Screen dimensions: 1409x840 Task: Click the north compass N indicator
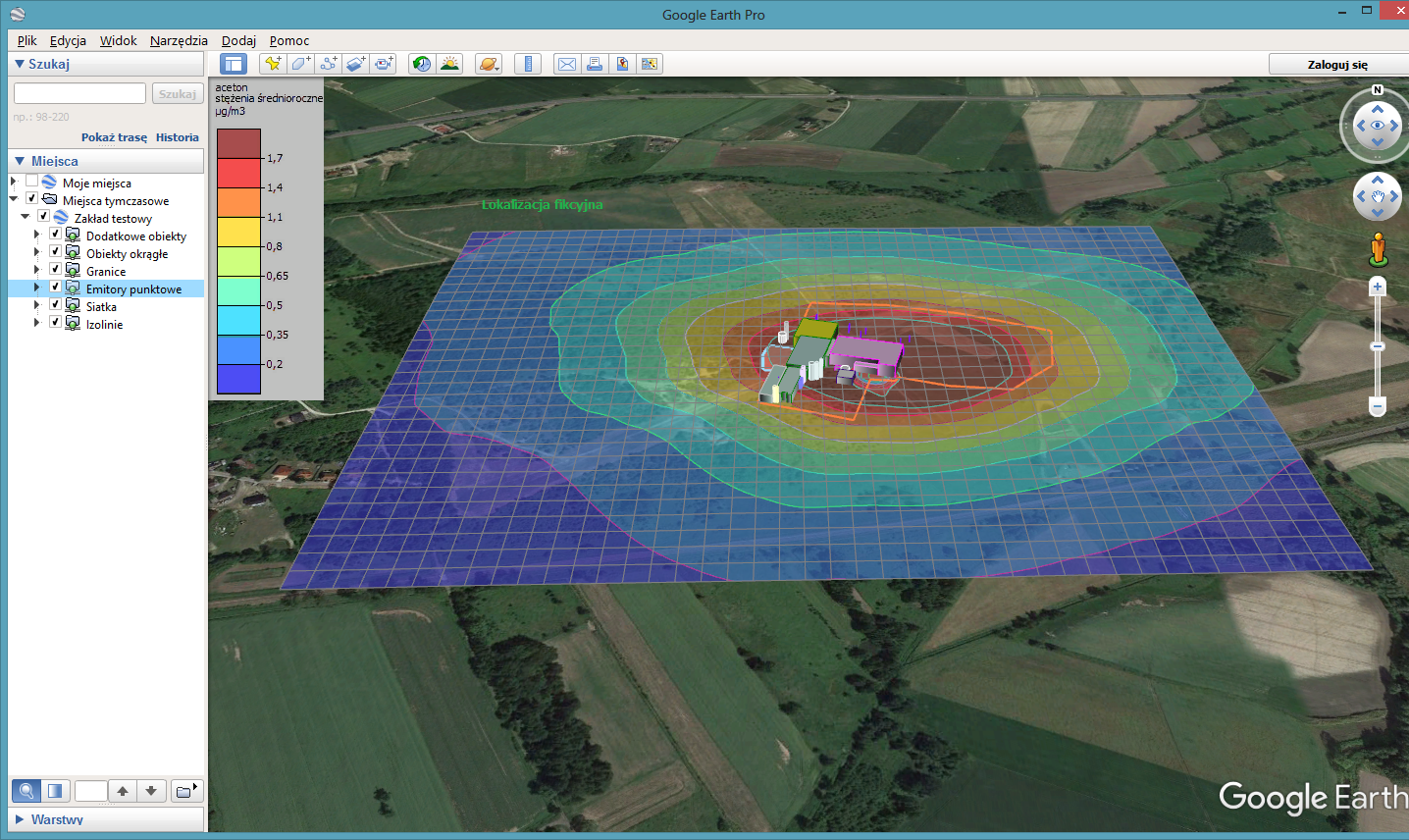click(x=1377, y=89)
